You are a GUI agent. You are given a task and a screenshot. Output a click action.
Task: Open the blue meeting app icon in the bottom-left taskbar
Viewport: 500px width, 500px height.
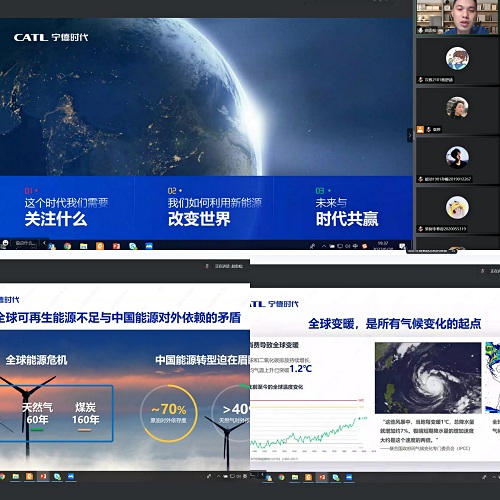coord(71,476)
